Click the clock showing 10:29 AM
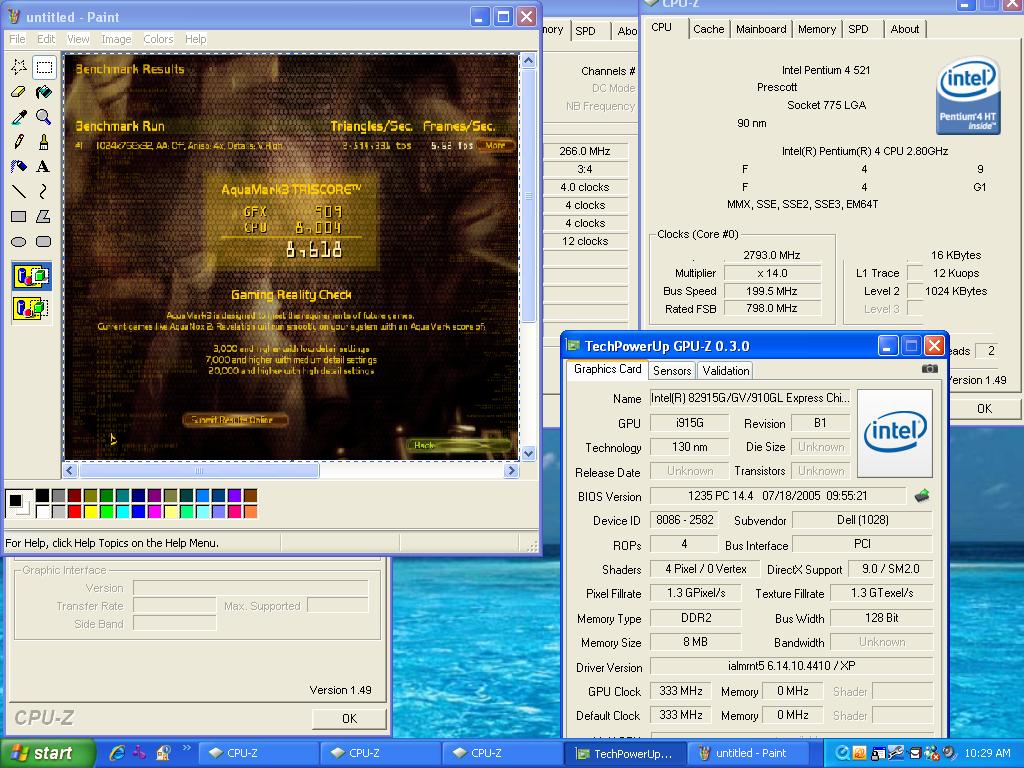 click(987, 753)
